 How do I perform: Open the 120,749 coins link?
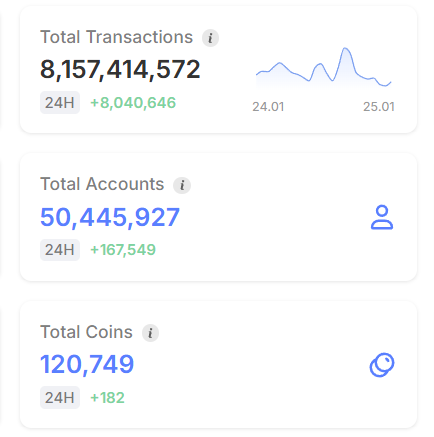coord(87,365)
